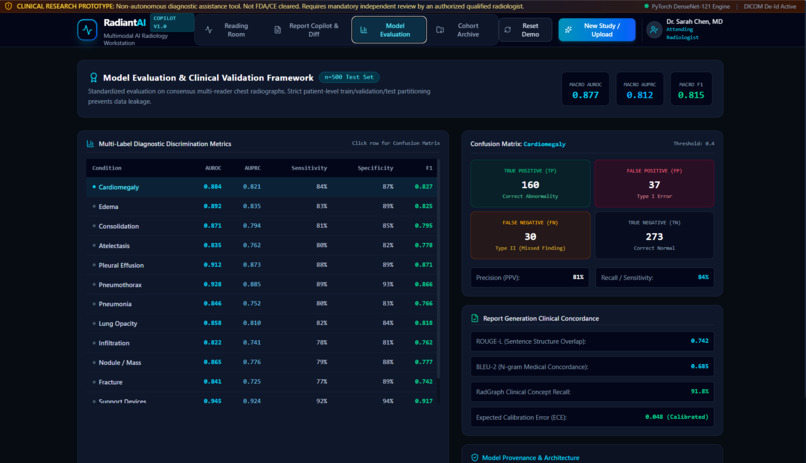Click the document icon beside Report Generation heading
The width and height of the screenshot is (806, 463).
pos(474,319)
